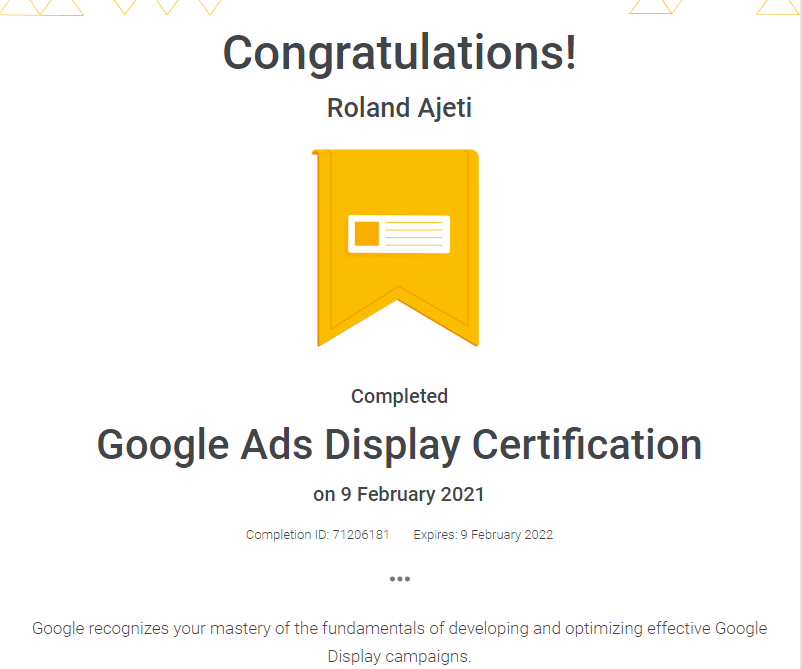The height and width of the screenshot is (669, 802).
Task: Open the three-dot more options menu
Action: [399, 579]
